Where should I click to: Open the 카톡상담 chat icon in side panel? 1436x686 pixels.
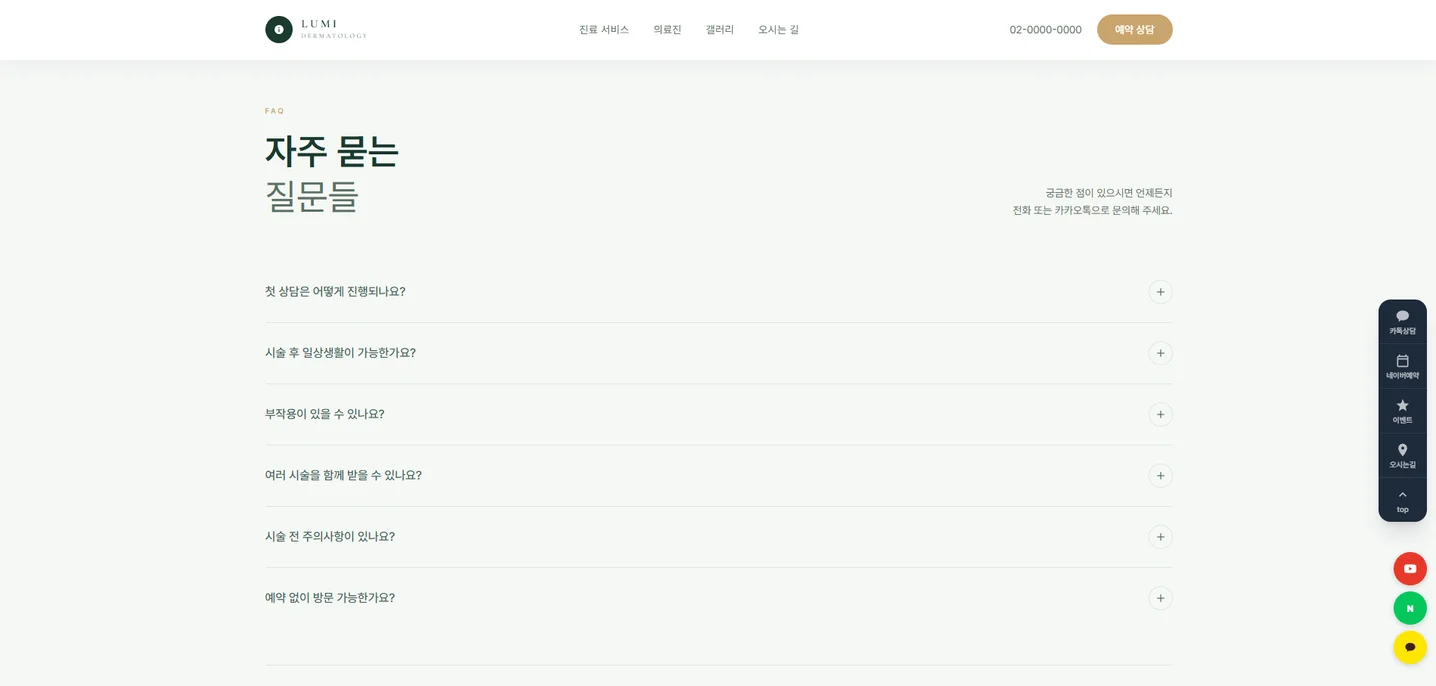pos(1402,316)
